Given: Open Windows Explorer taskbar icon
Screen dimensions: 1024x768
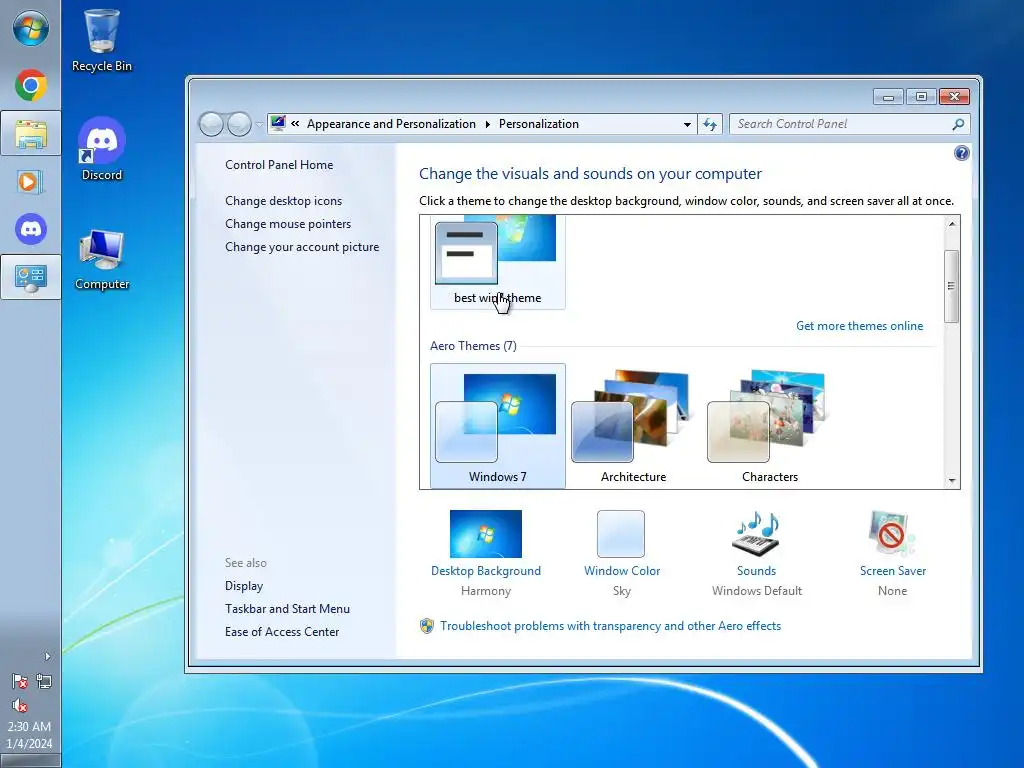Looking at the screenshot, I should click(x=31, y=134).
